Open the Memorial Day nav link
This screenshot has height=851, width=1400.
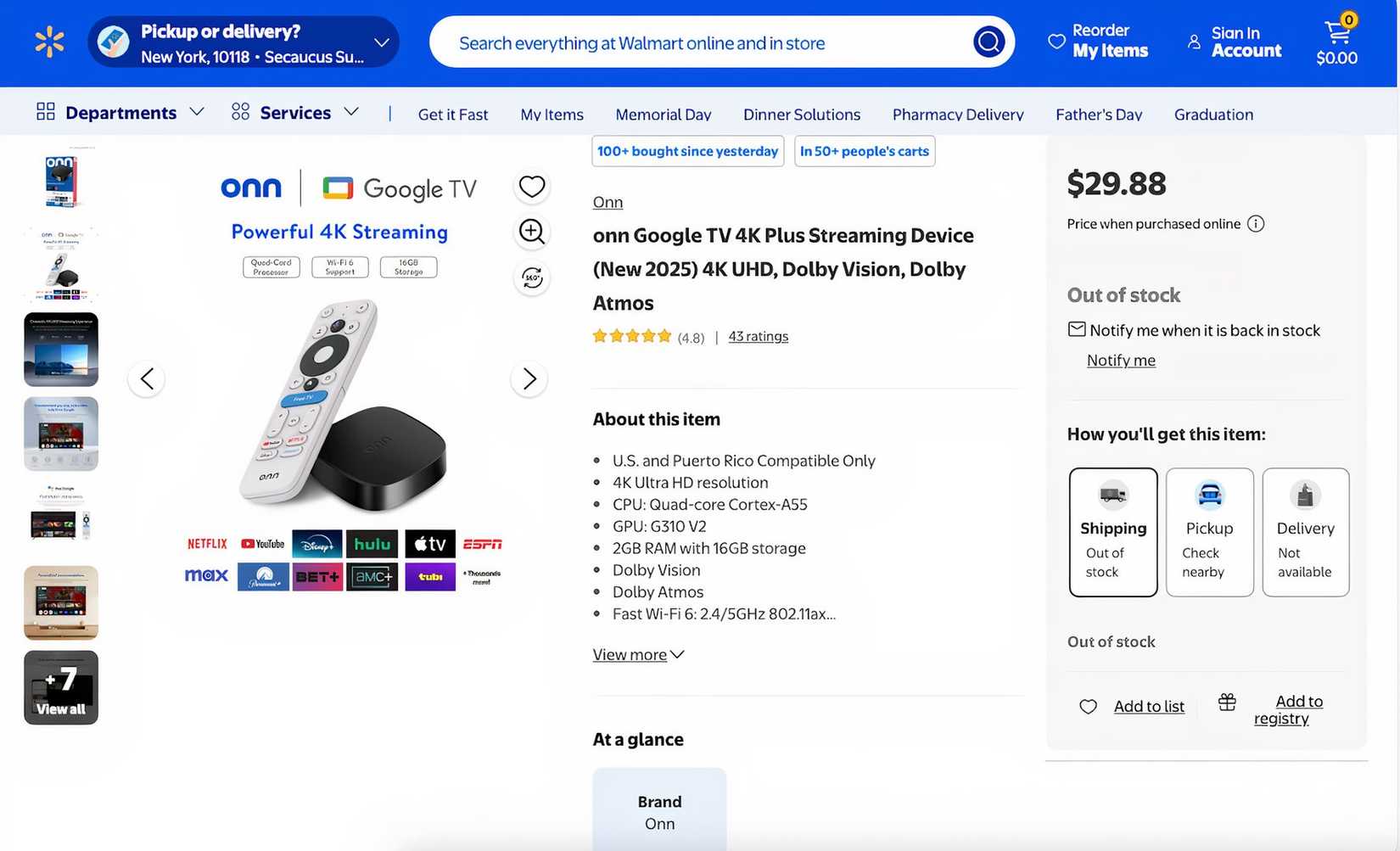pyautogui.click(x=664, y=115)
